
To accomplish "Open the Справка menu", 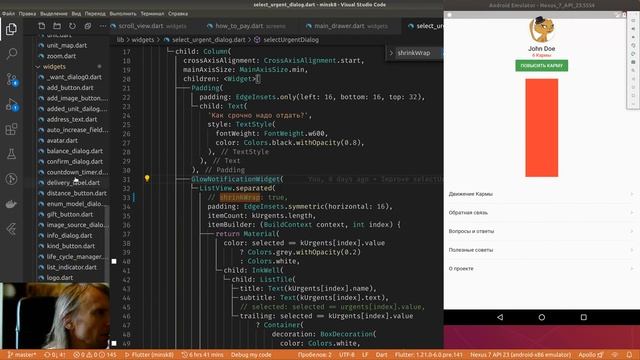I will [x=178, y=13].
